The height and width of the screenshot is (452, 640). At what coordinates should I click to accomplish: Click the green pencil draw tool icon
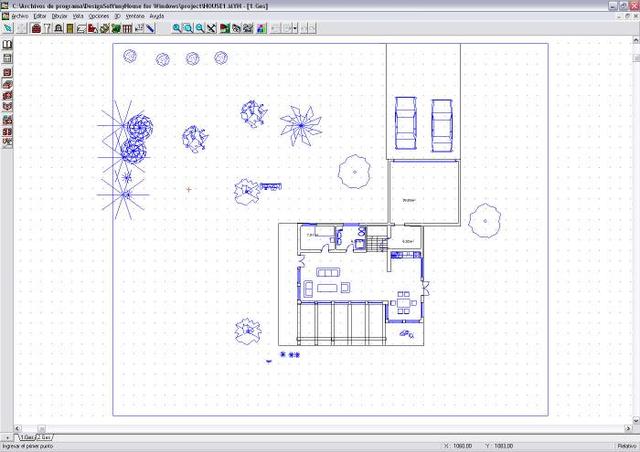click(x=8, y=29)
